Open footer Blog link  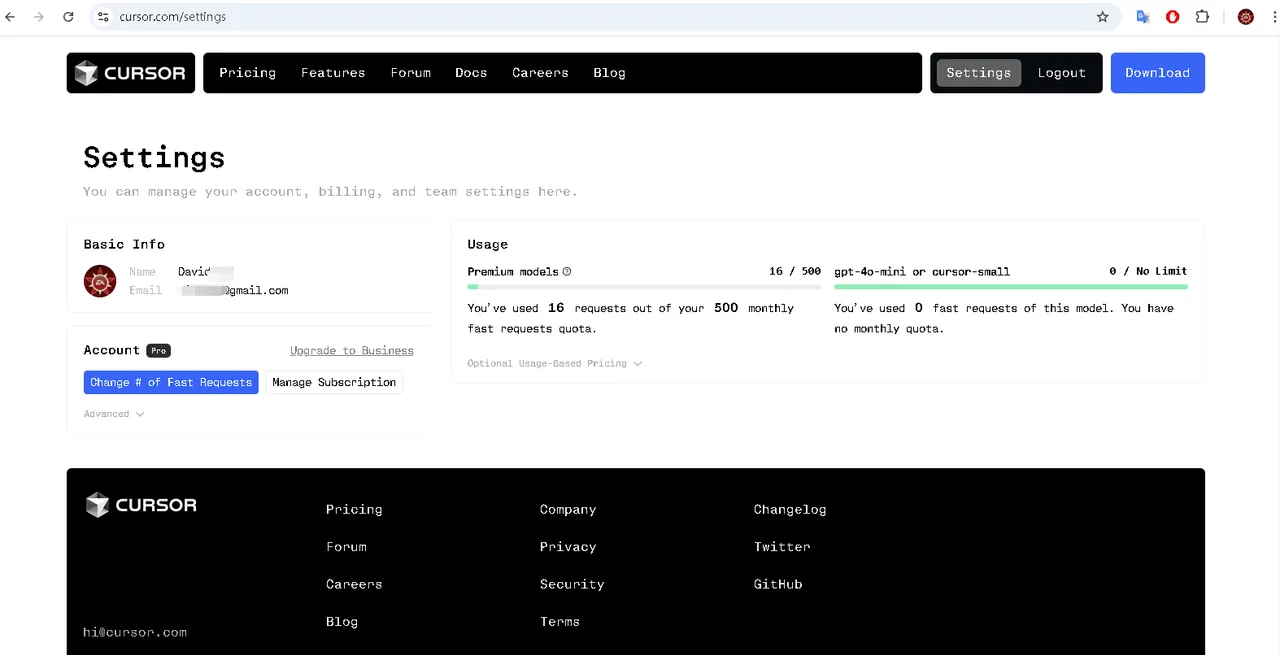click(342, 621)
